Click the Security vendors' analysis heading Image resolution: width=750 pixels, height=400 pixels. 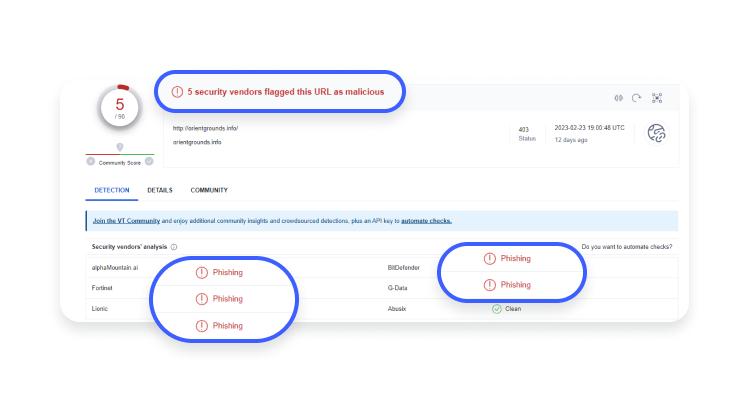point(129,247)
